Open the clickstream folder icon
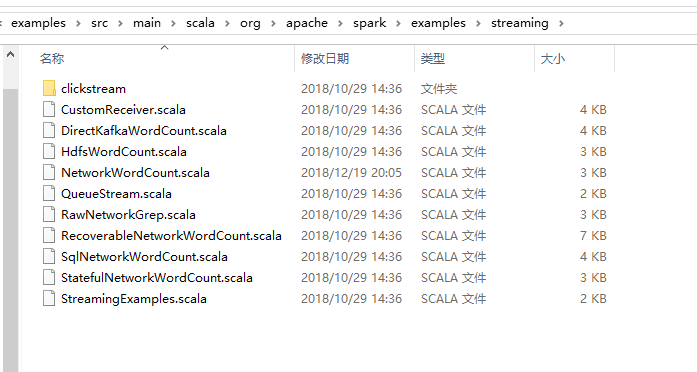This screenshot has height=372, width=697. pos(49,88)
